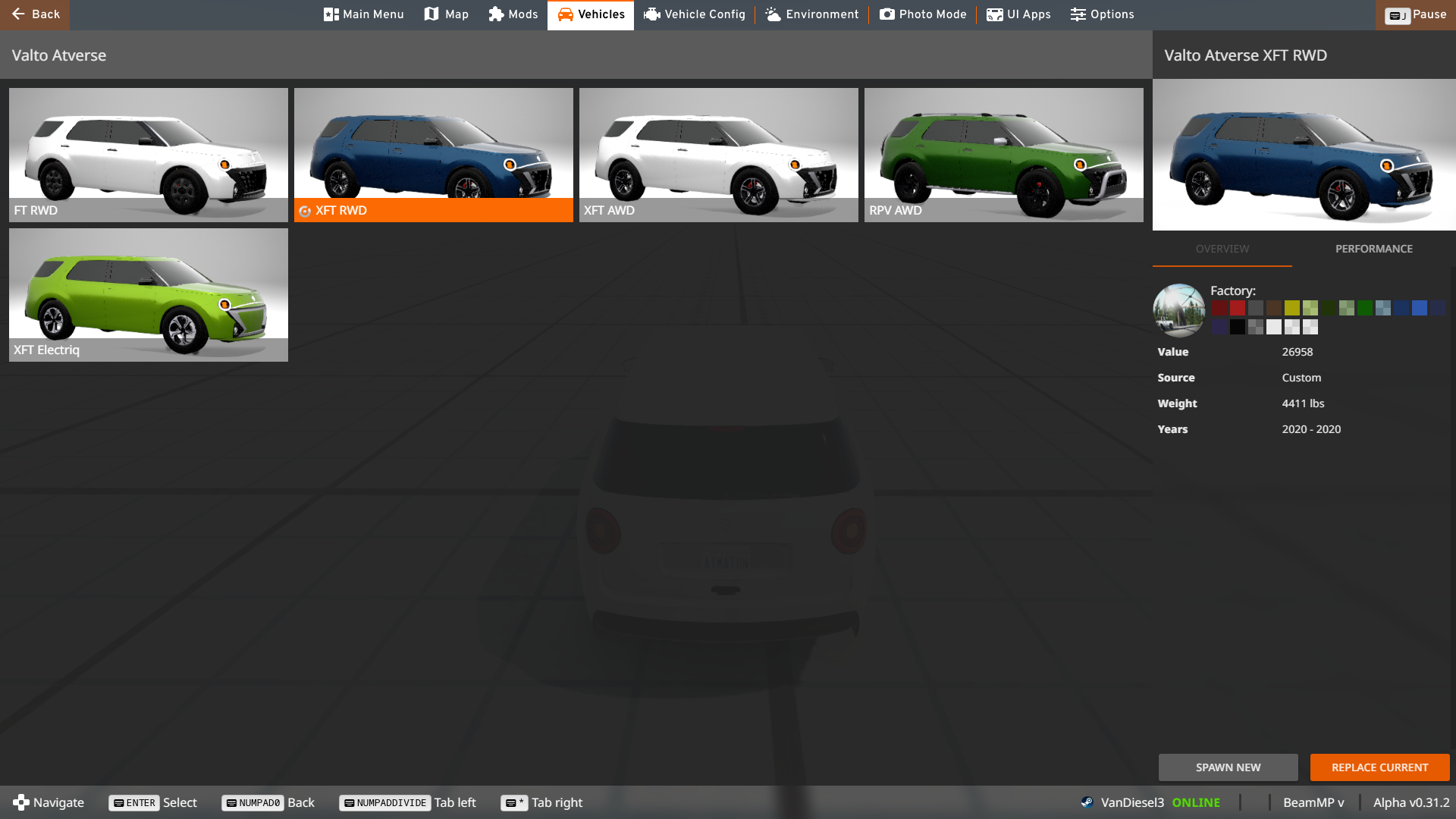1456x819 pixels.
Task: Click the Back arrow button
Action: click(x=35, y=14)
